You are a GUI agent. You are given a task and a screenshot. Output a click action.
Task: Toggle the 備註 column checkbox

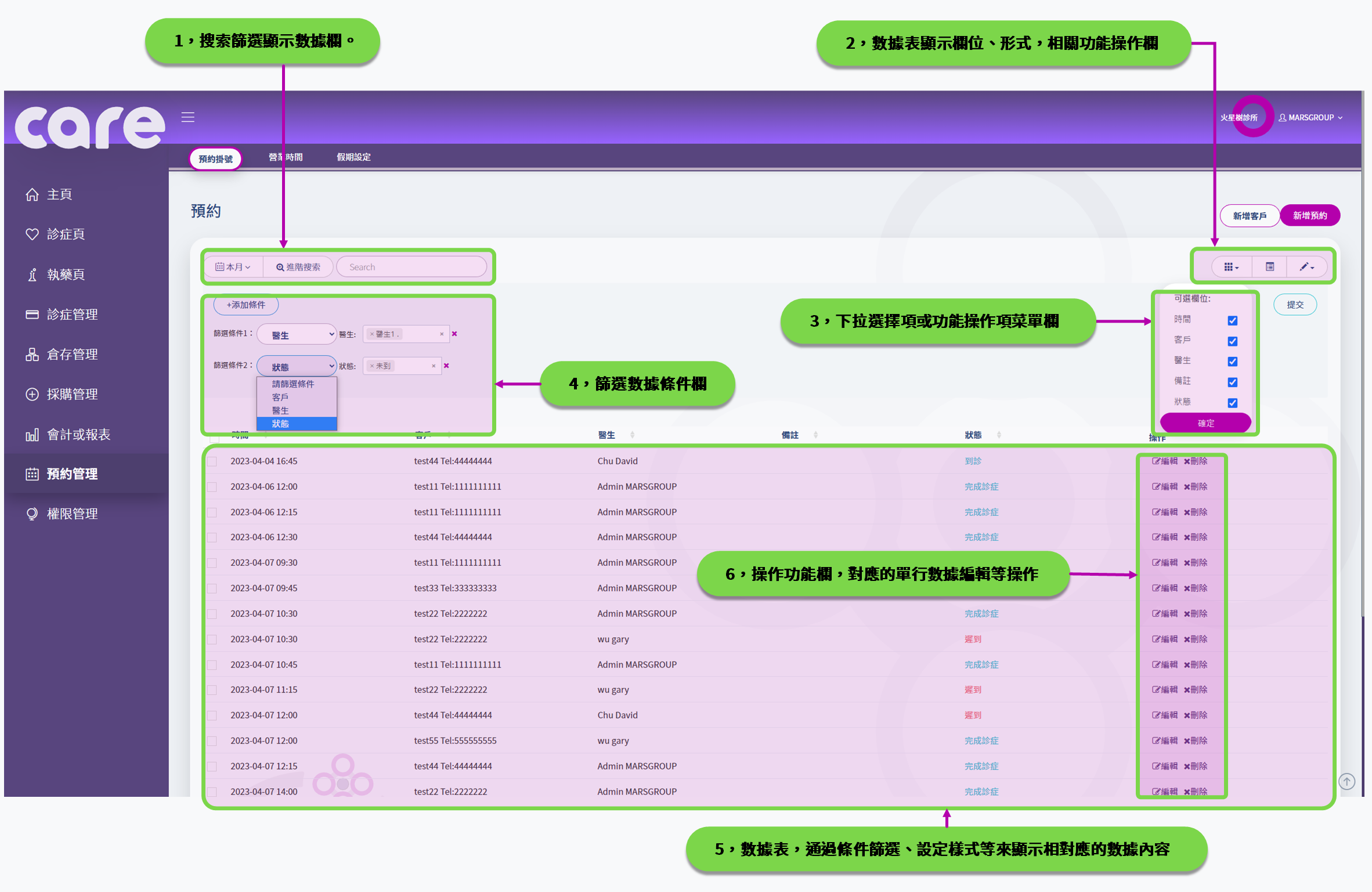[1233, 382]
